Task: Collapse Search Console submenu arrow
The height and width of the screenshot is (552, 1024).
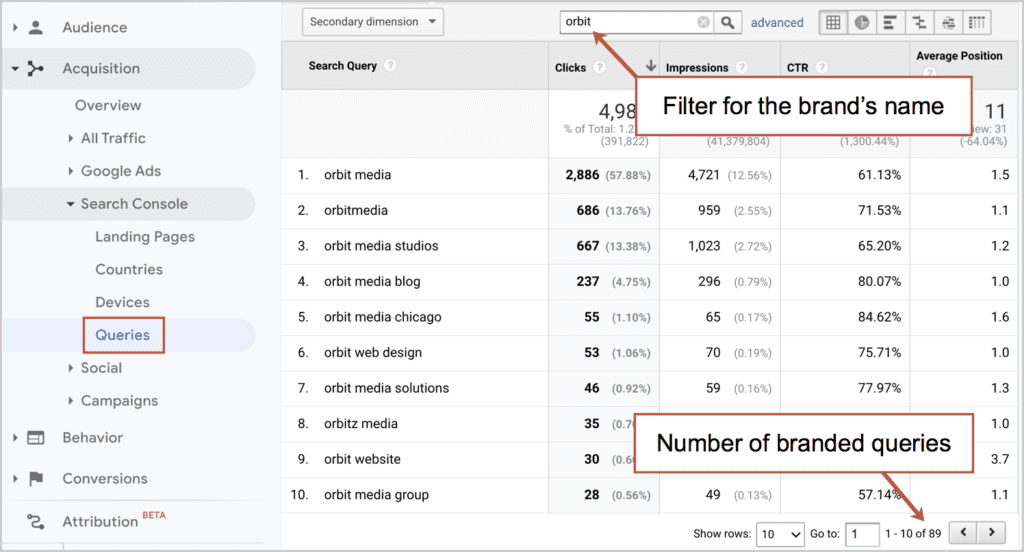Action: (x=71, y=204)
